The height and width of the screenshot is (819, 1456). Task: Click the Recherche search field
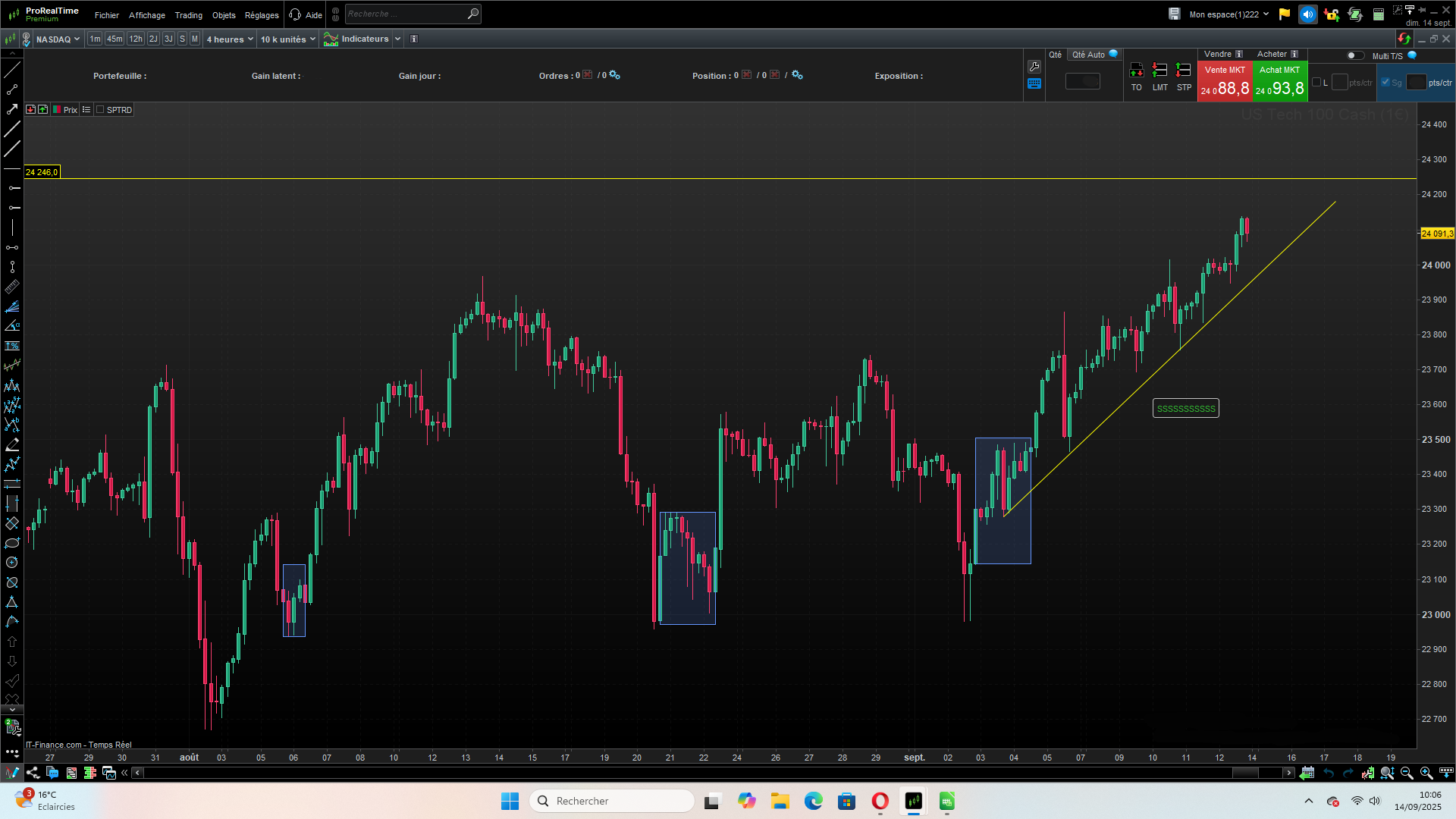point(406,14)
